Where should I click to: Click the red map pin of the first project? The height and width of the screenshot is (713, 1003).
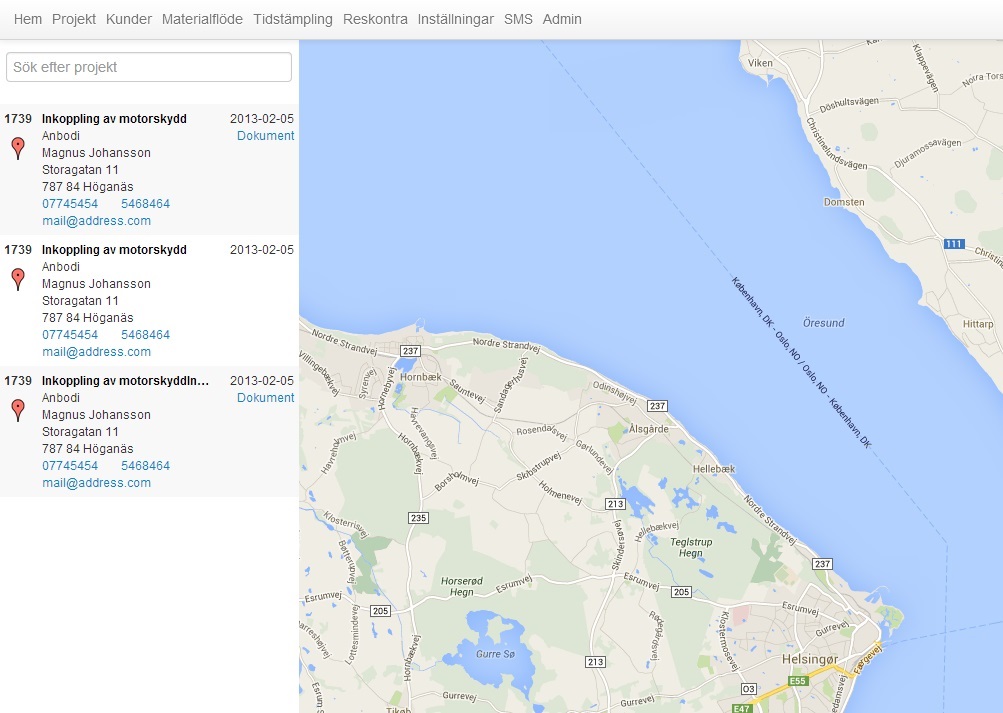17,148
